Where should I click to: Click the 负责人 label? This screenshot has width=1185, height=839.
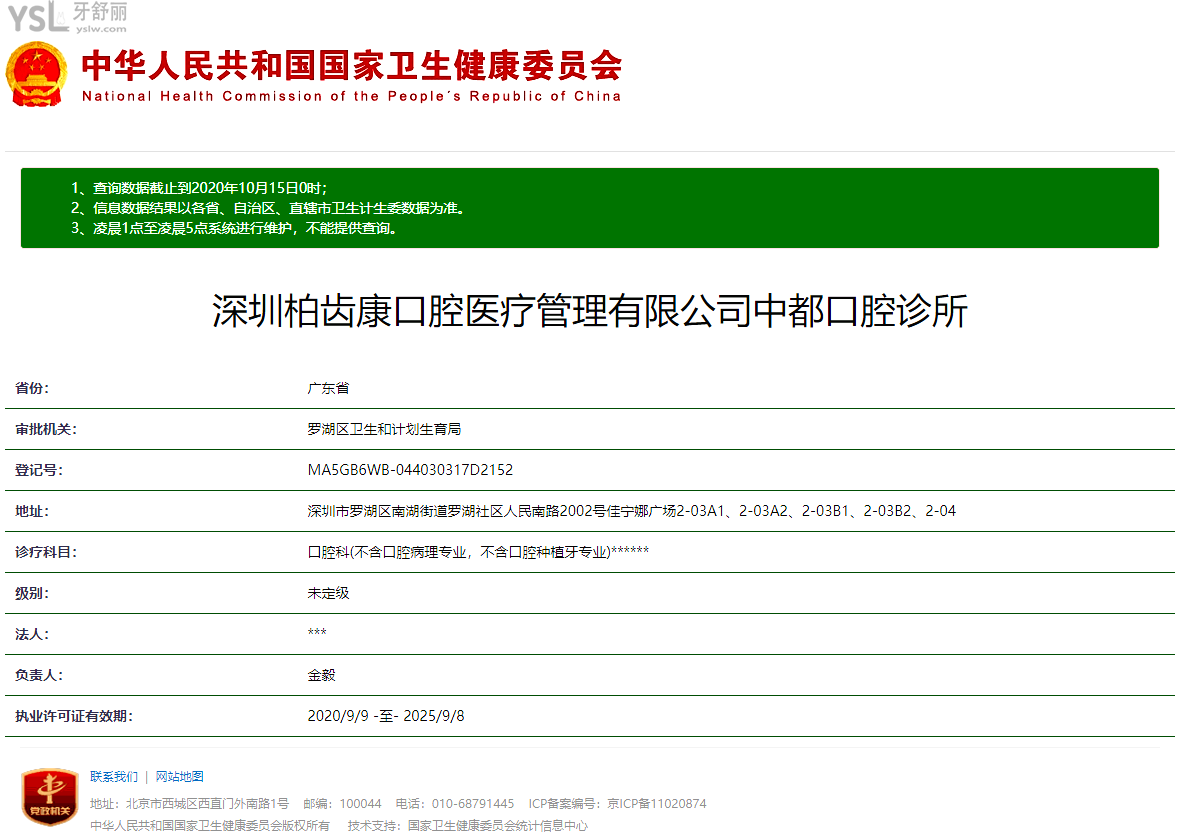(x=39, y=675)
